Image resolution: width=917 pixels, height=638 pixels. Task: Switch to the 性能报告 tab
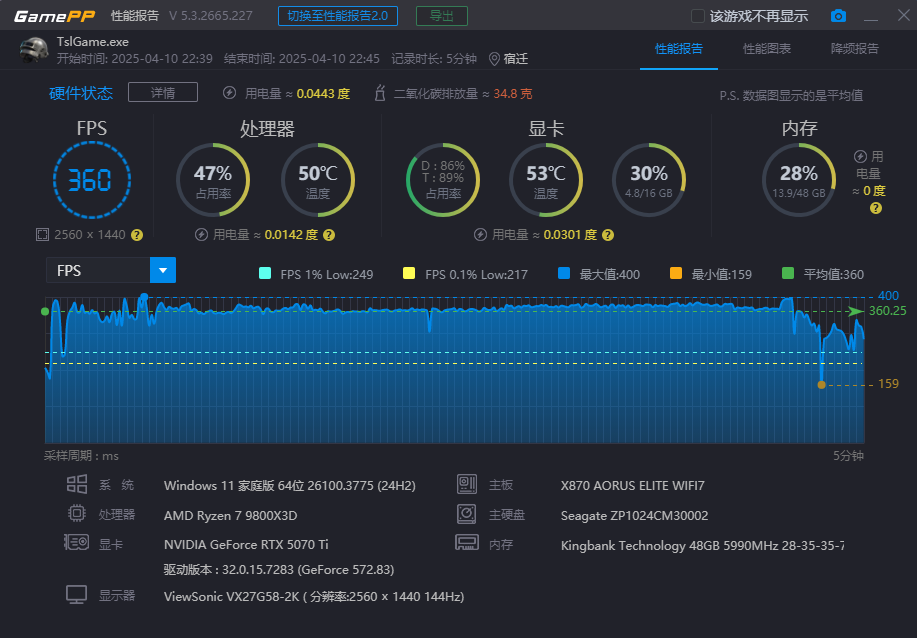pyautogui.click(x=678, y=49)
